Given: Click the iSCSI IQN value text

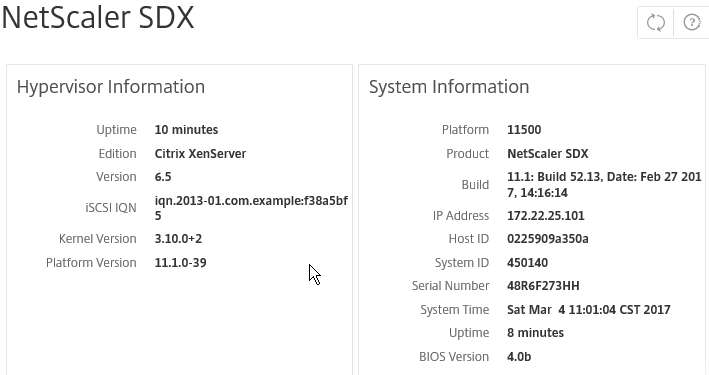Looking at the screenshot, I should click(x=251, y=208).
